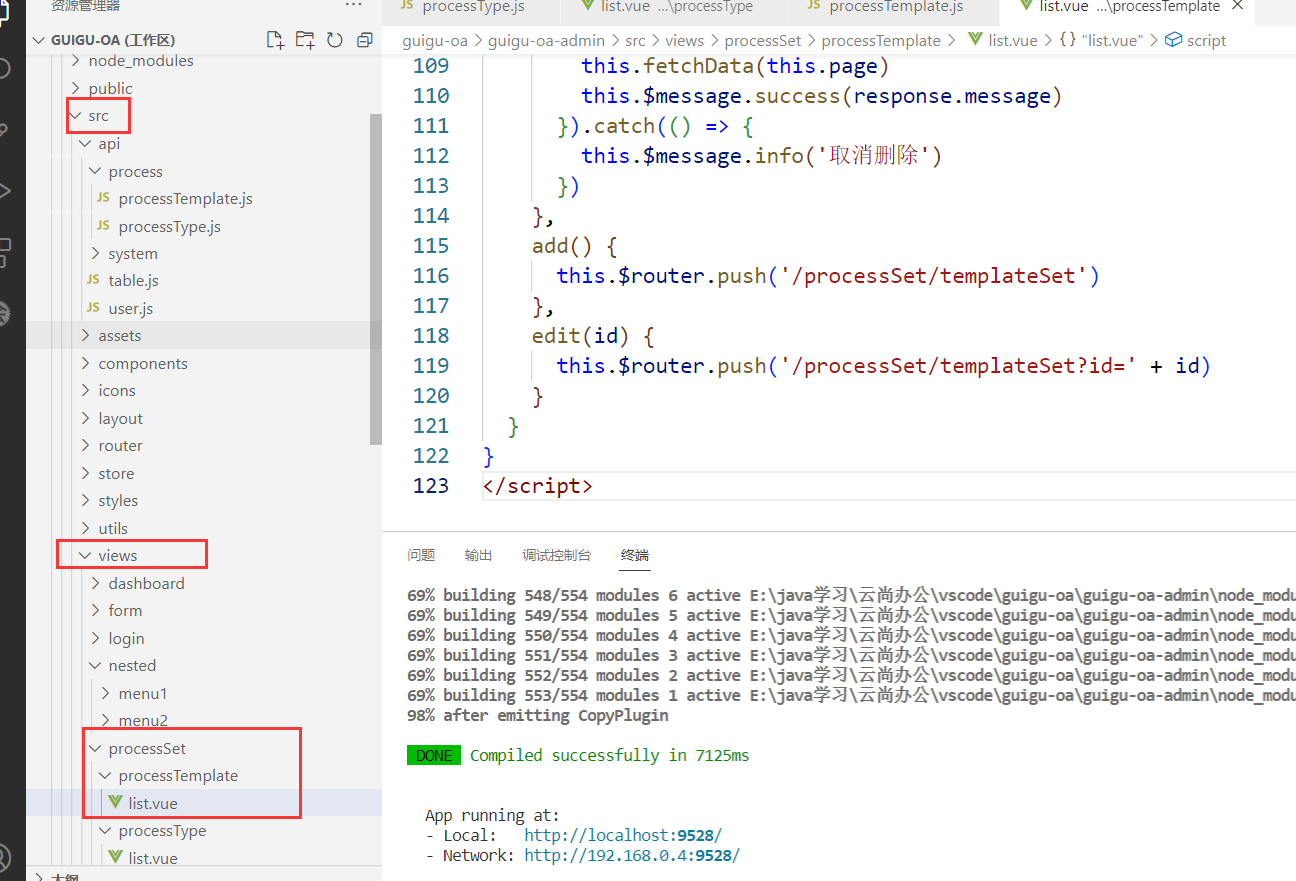Expand the form folder

96,610
